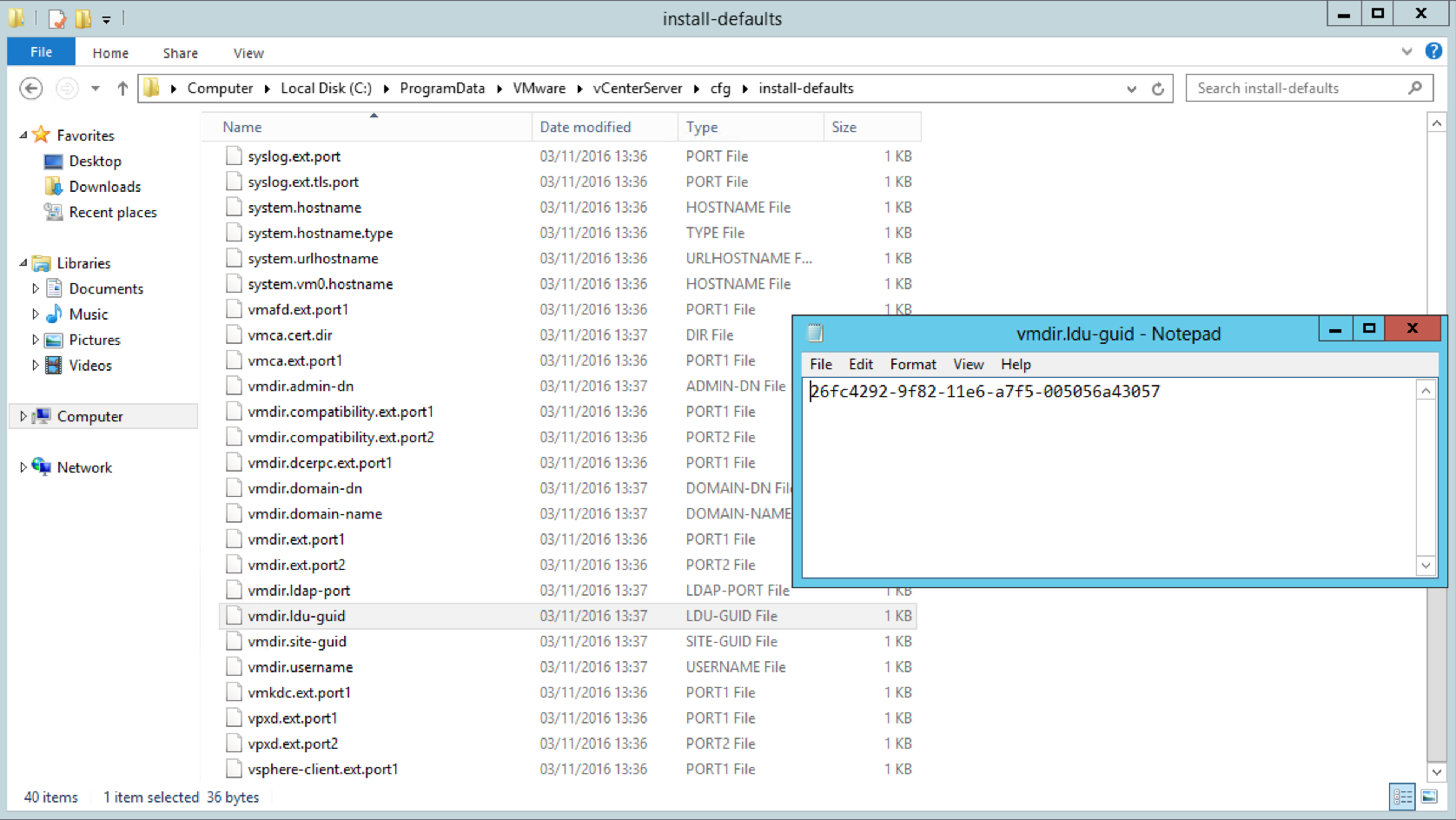Open the Explorer File tab
This screenshot has width=1456, height=820.
[41, 52]
